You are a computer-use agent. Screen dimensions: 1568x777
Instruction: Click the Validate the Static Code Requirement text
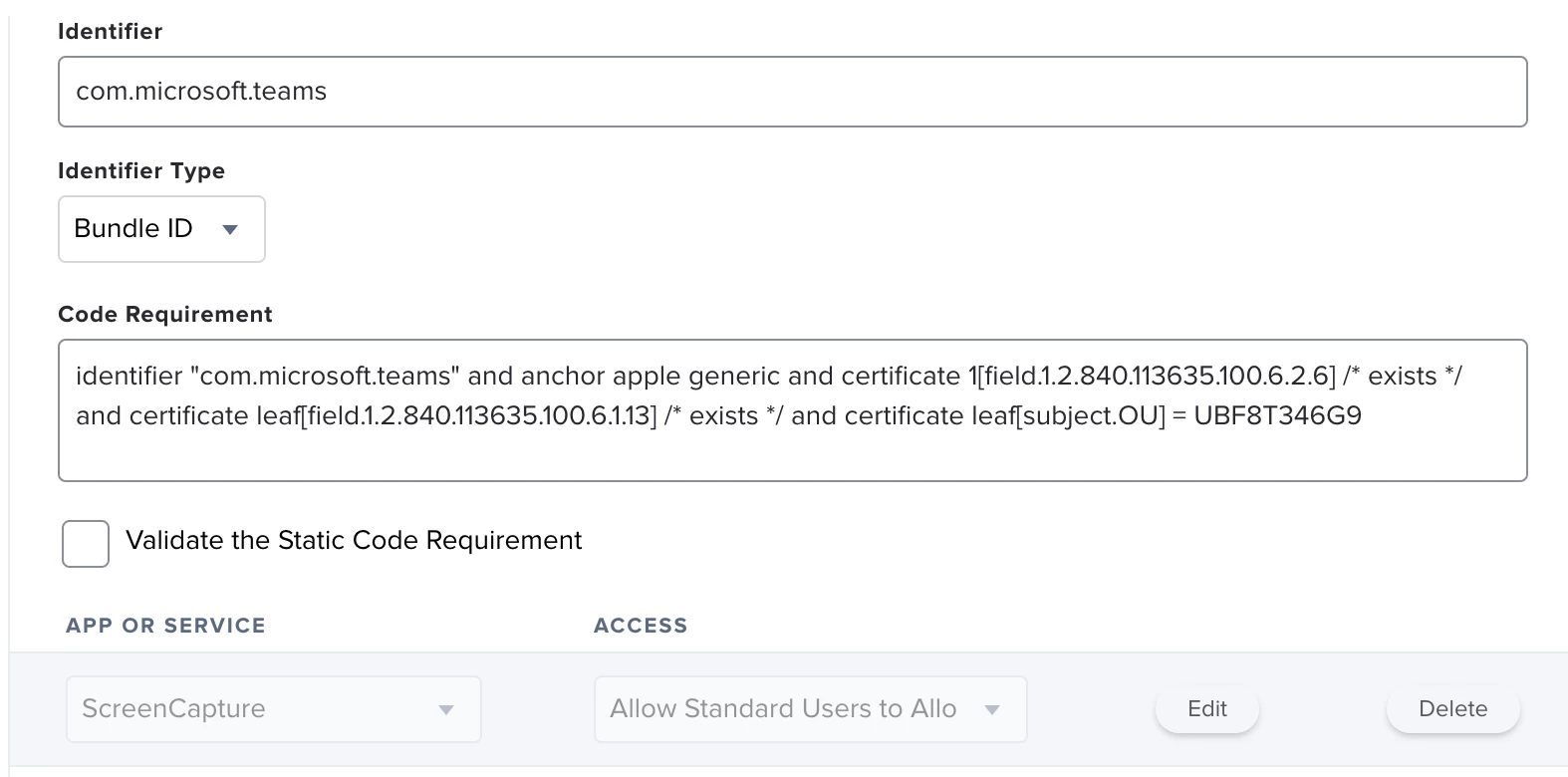click(x=354, y=540)
